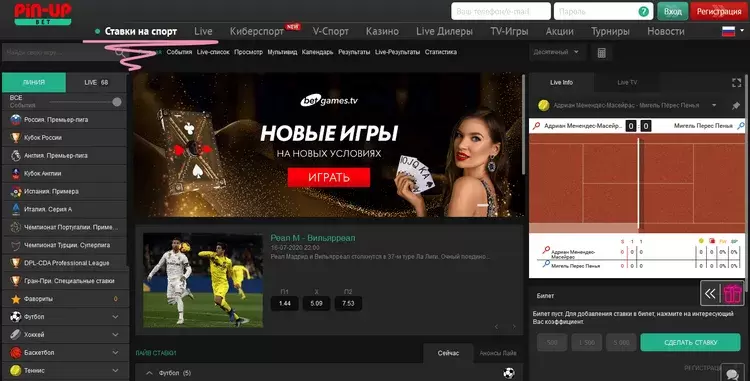
Task: Click the football icon in live bets
Action: [x=509, y=373]
